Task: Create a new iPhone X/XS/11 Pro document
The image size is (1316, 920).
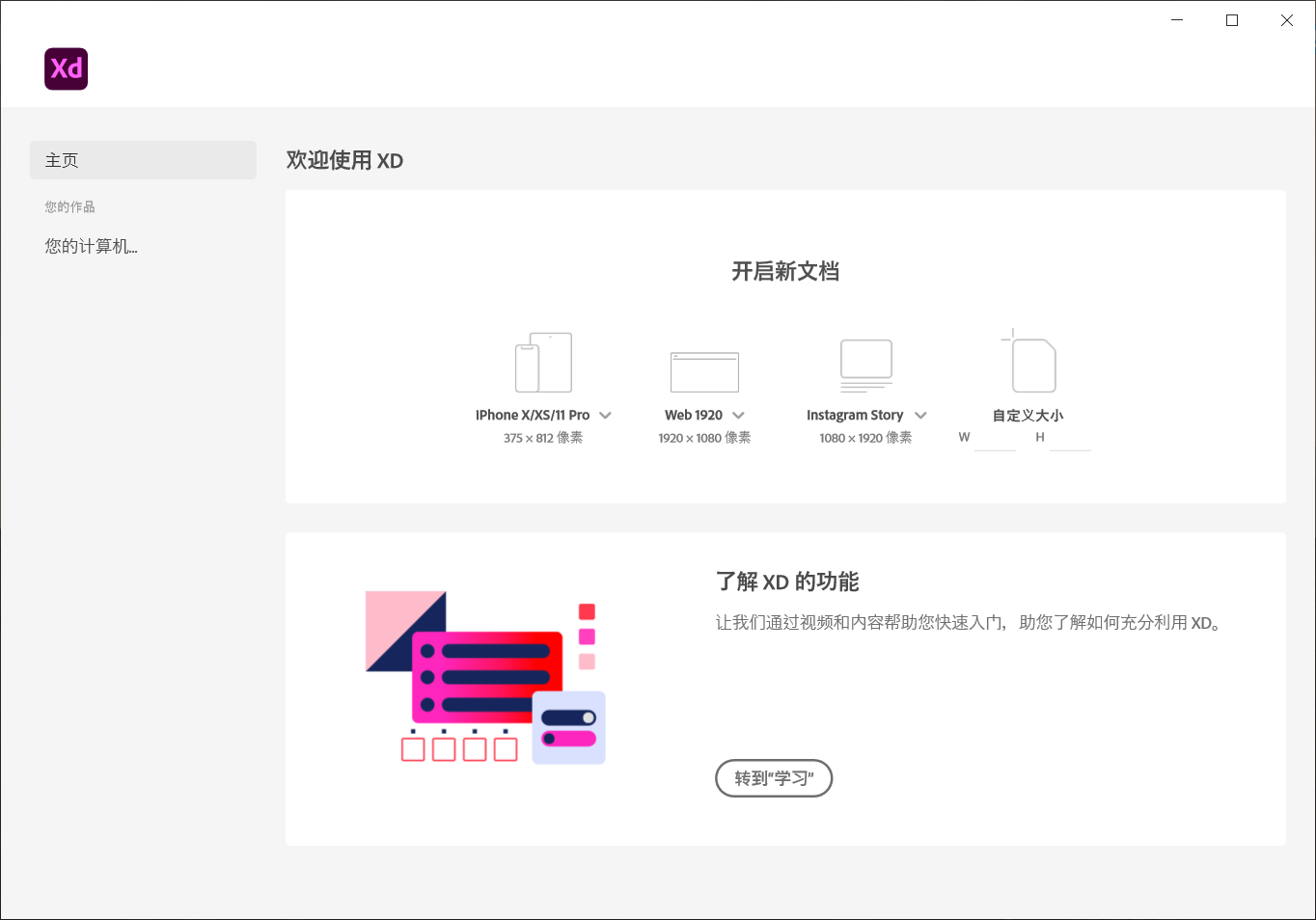Action: point(533,415)
